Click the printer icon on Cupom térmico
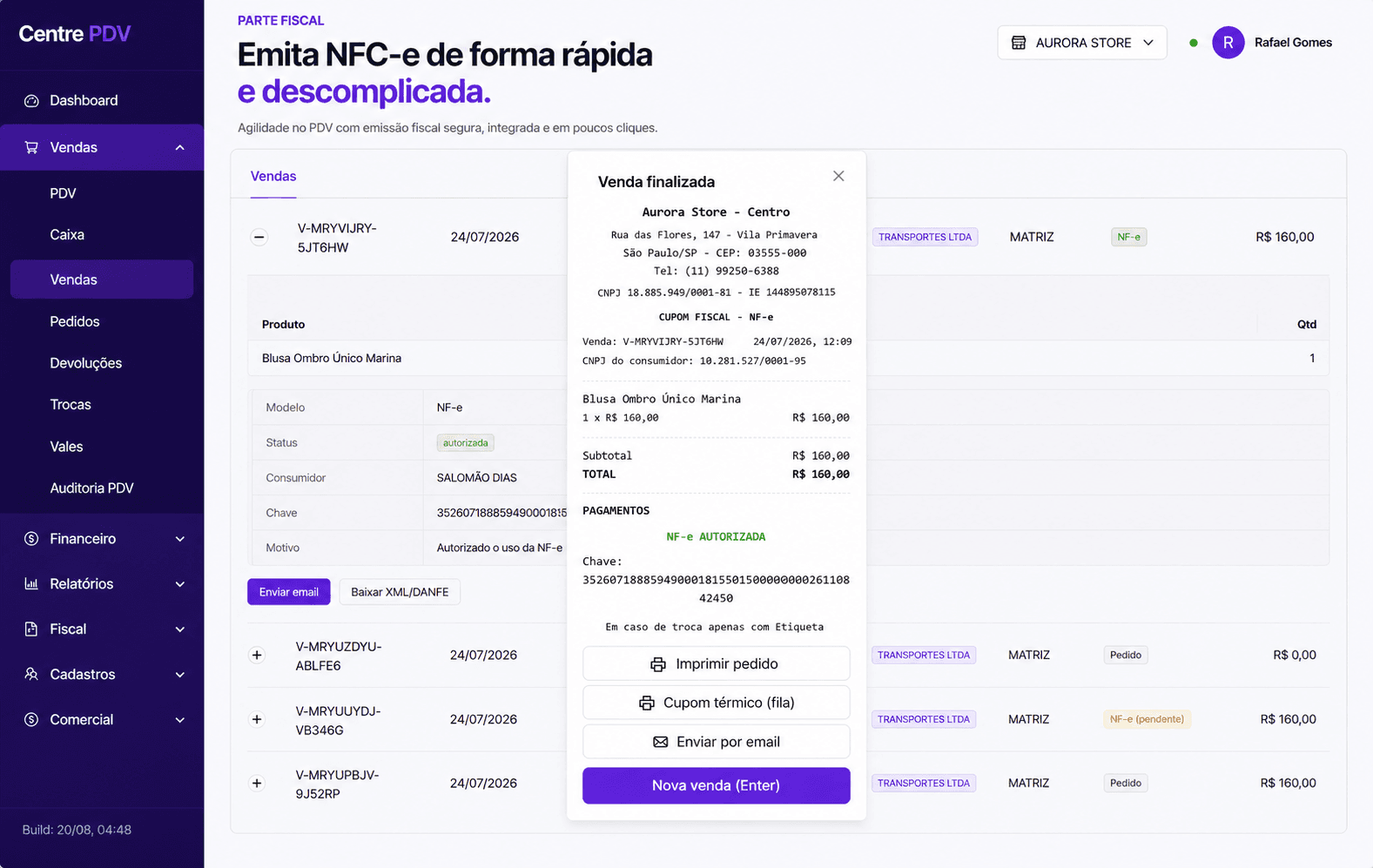 pos(647,703)
